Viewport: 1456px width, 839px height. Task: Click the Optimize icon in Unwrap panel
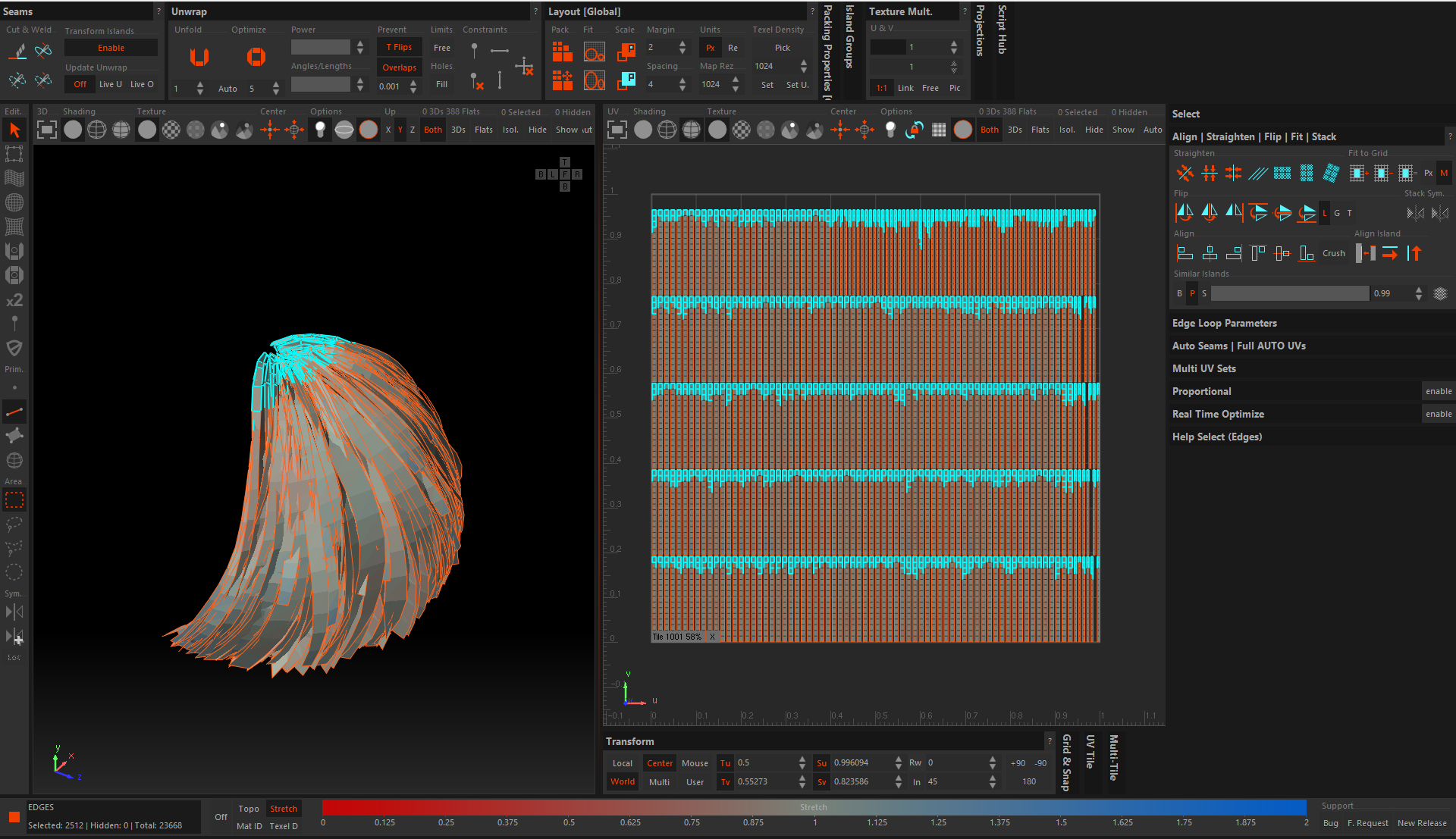(x=256, y=57)
